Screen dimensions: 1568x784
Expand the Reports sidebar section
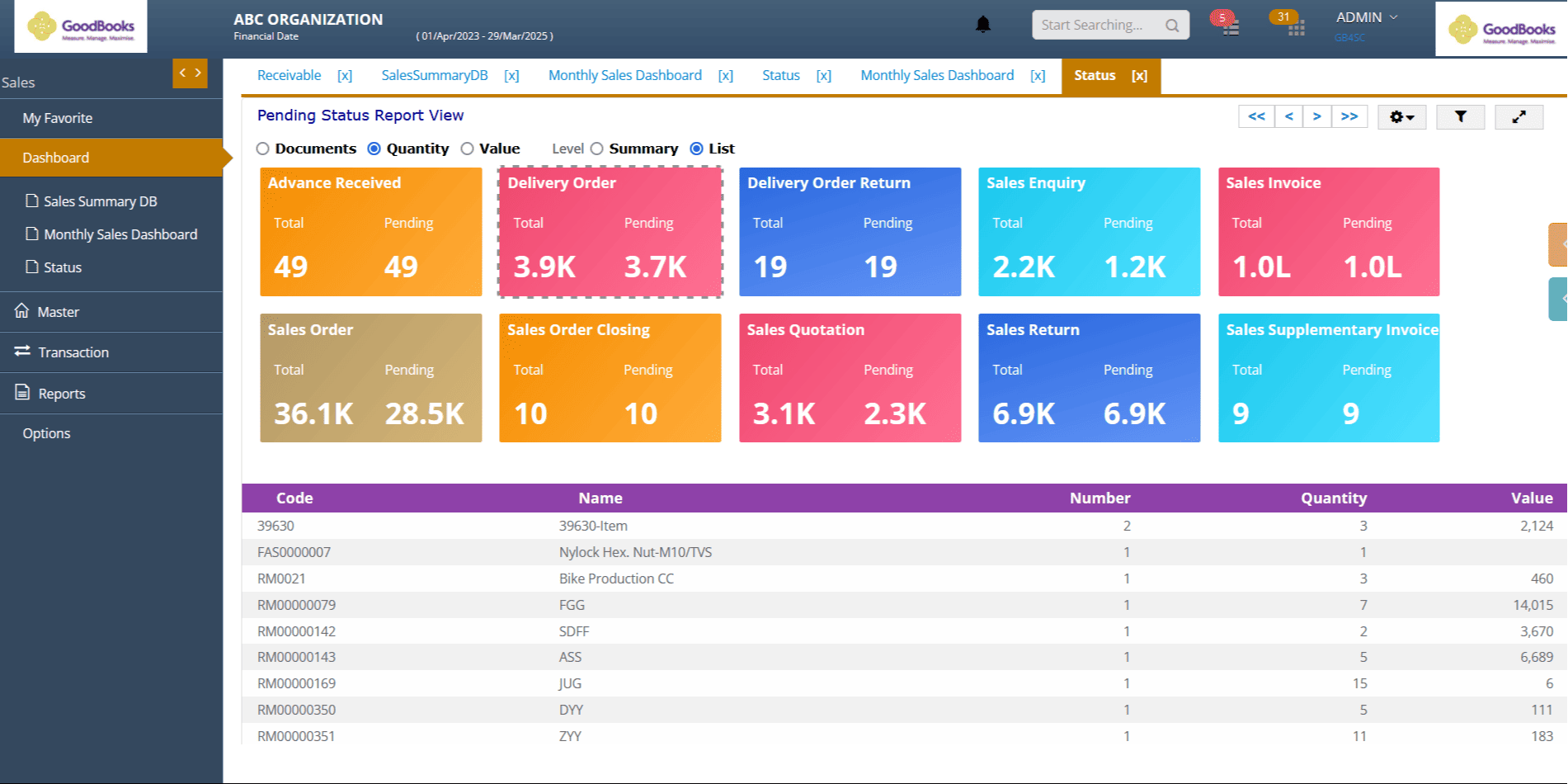click(62, 394)
